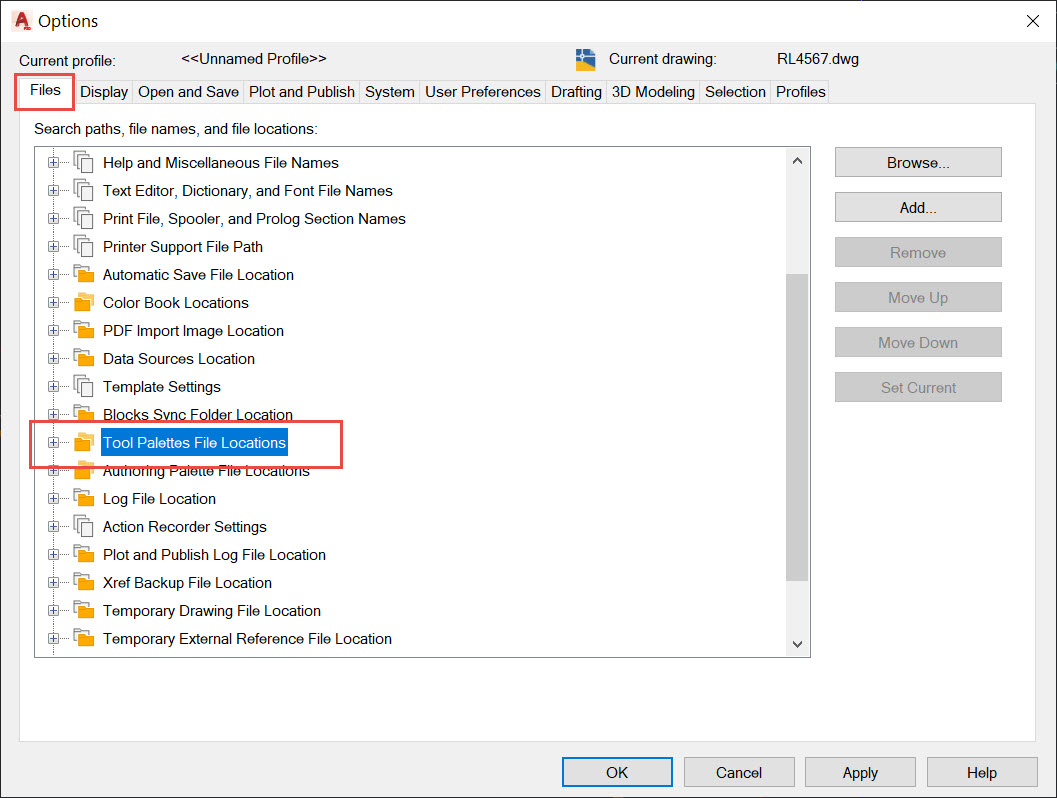Click the folder icon beside Xref Backup File Location
The height and width of the screenshot is (798, 1057).
(x=84, y=582)
